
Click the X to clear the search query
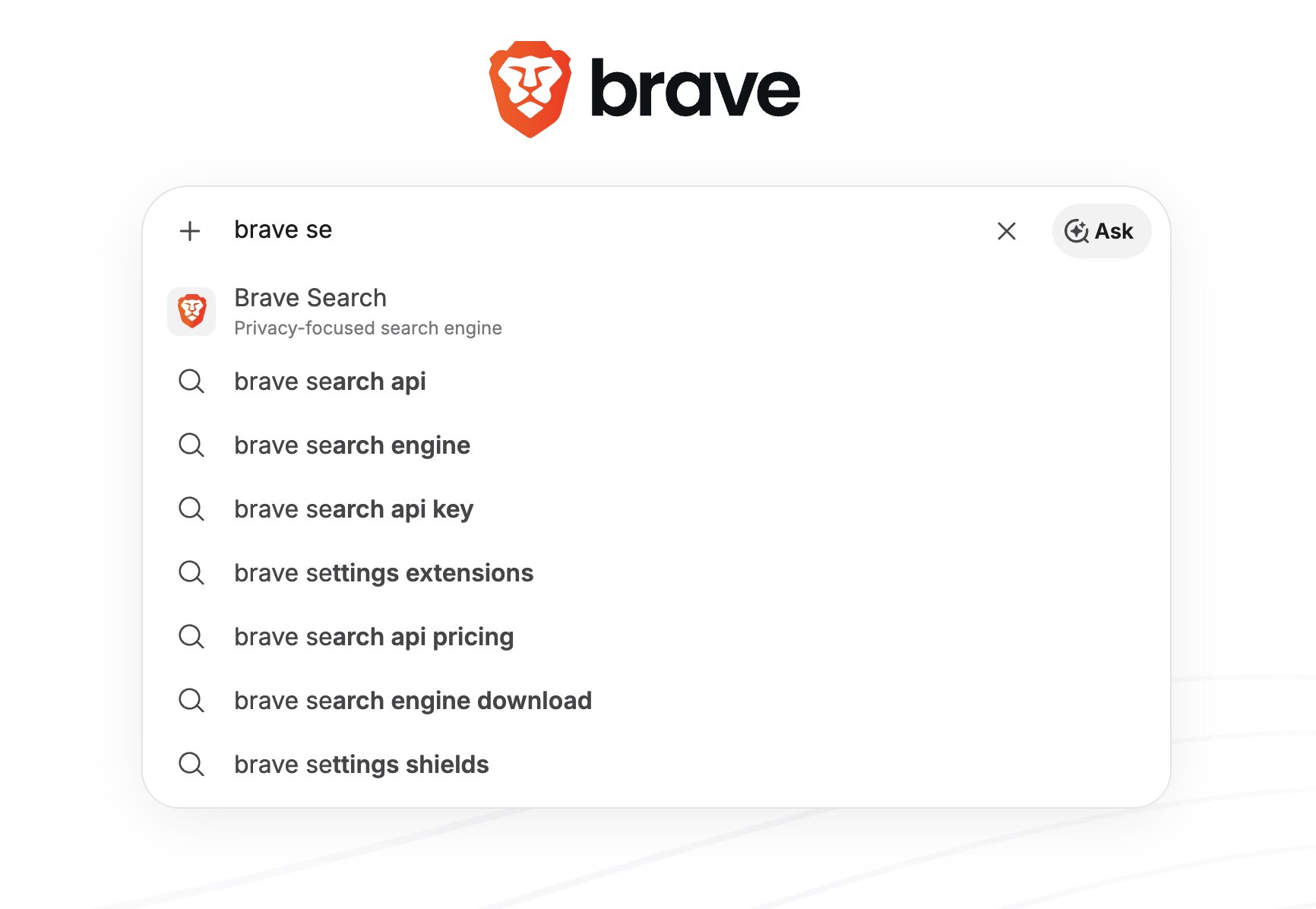pos(1007,231)
